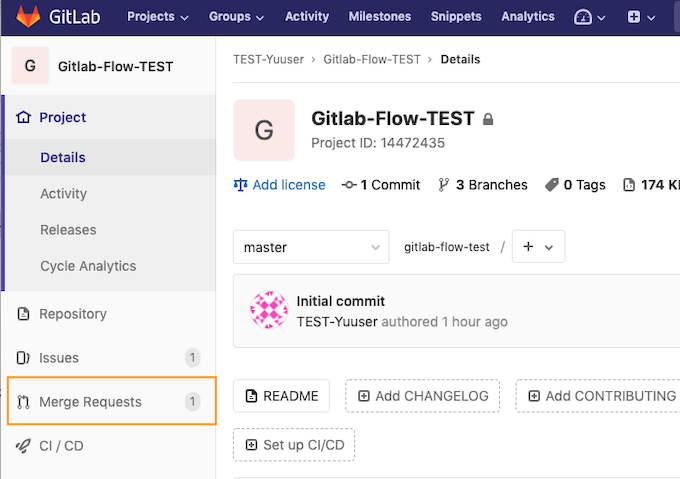The width and height of the screenshot is (680, 479).
Task: Open the README button
Action: [281, 396]
